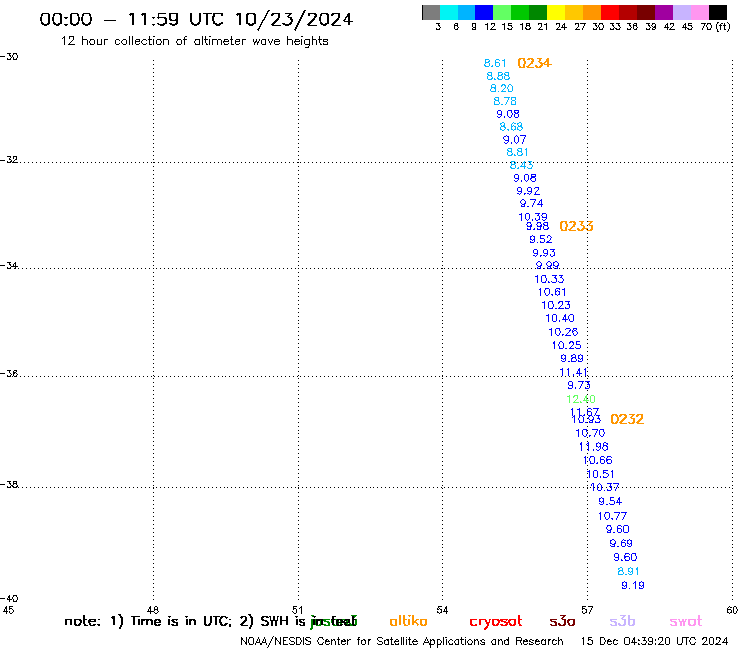Viewport: 740px width, 650px height.
Task: Select the wave height value 9.92
Action: 528,191
